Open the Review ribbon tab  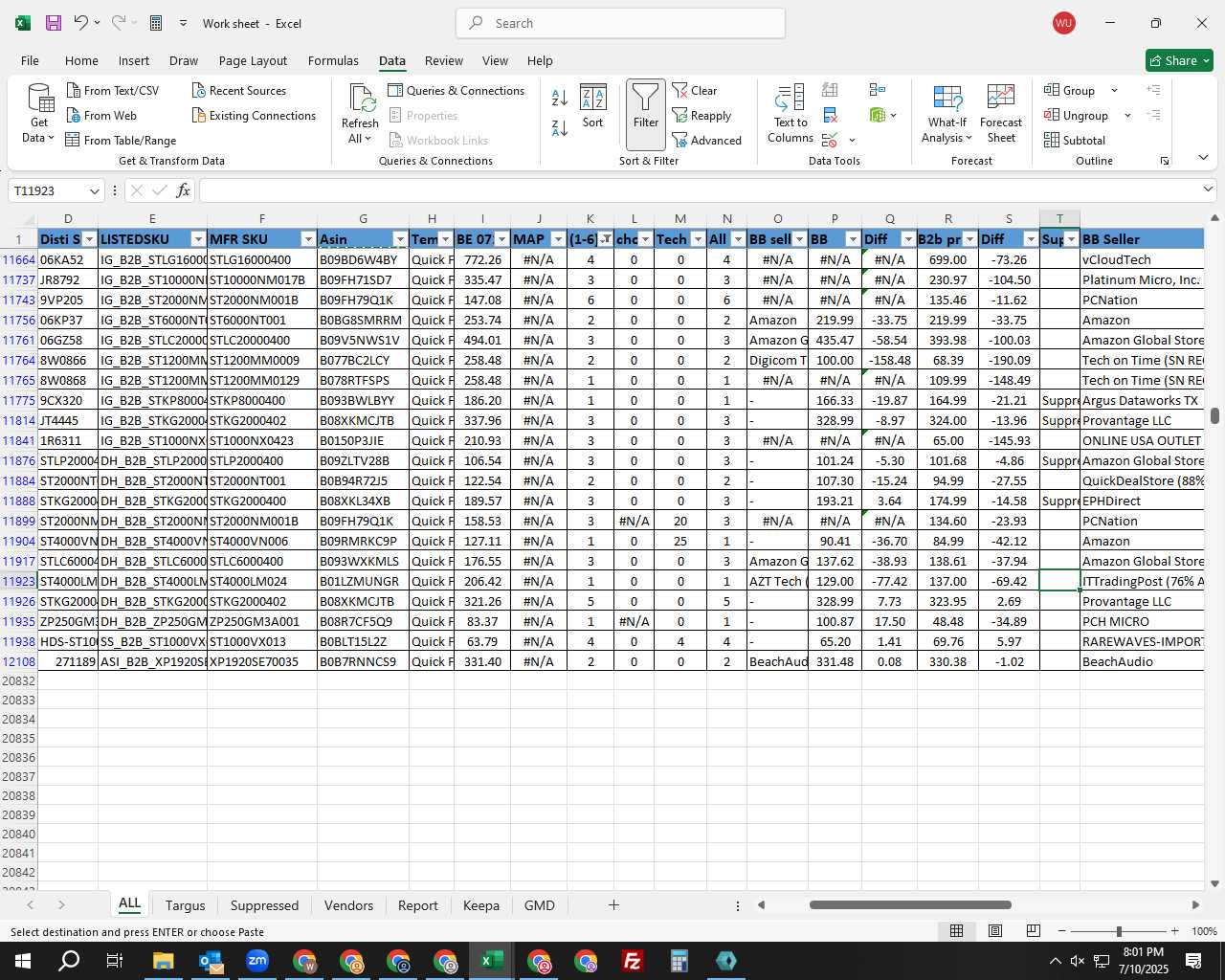point(444,60)
